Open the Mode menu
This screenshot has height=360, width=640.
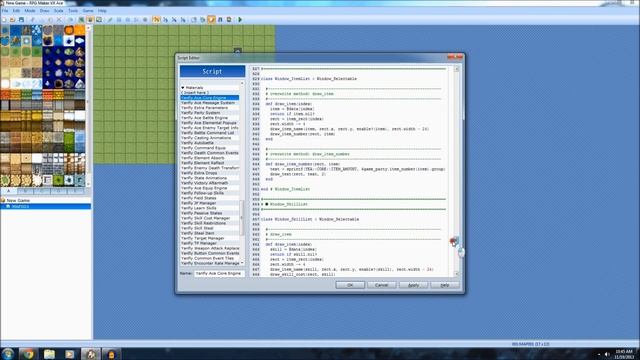(30, 11)
